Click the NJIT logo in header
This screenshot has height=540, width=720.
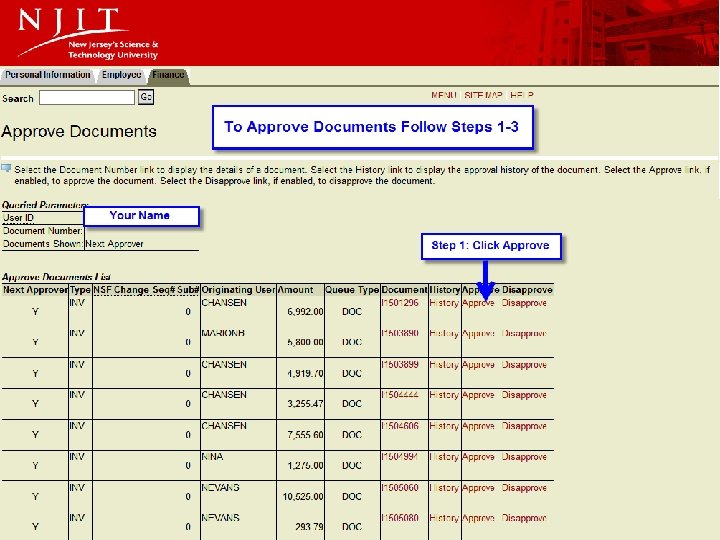point(87,33)
